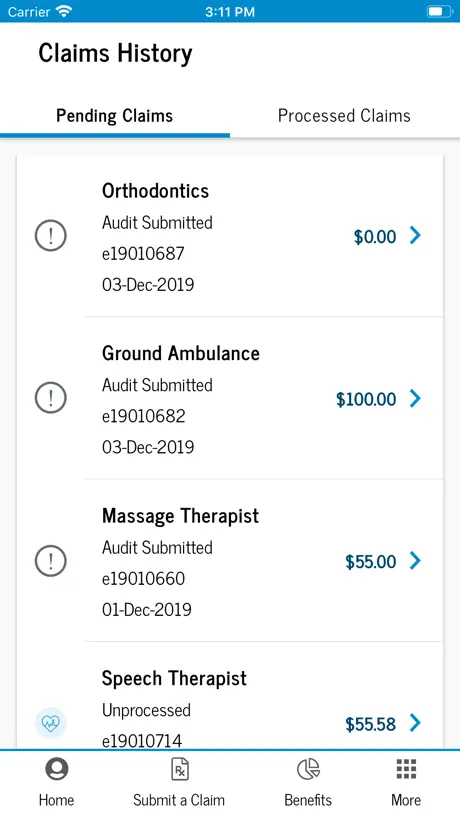The image size is (460, 818).
Task: Open the Orthodontics claim title
Action: (x=155, y=191)
